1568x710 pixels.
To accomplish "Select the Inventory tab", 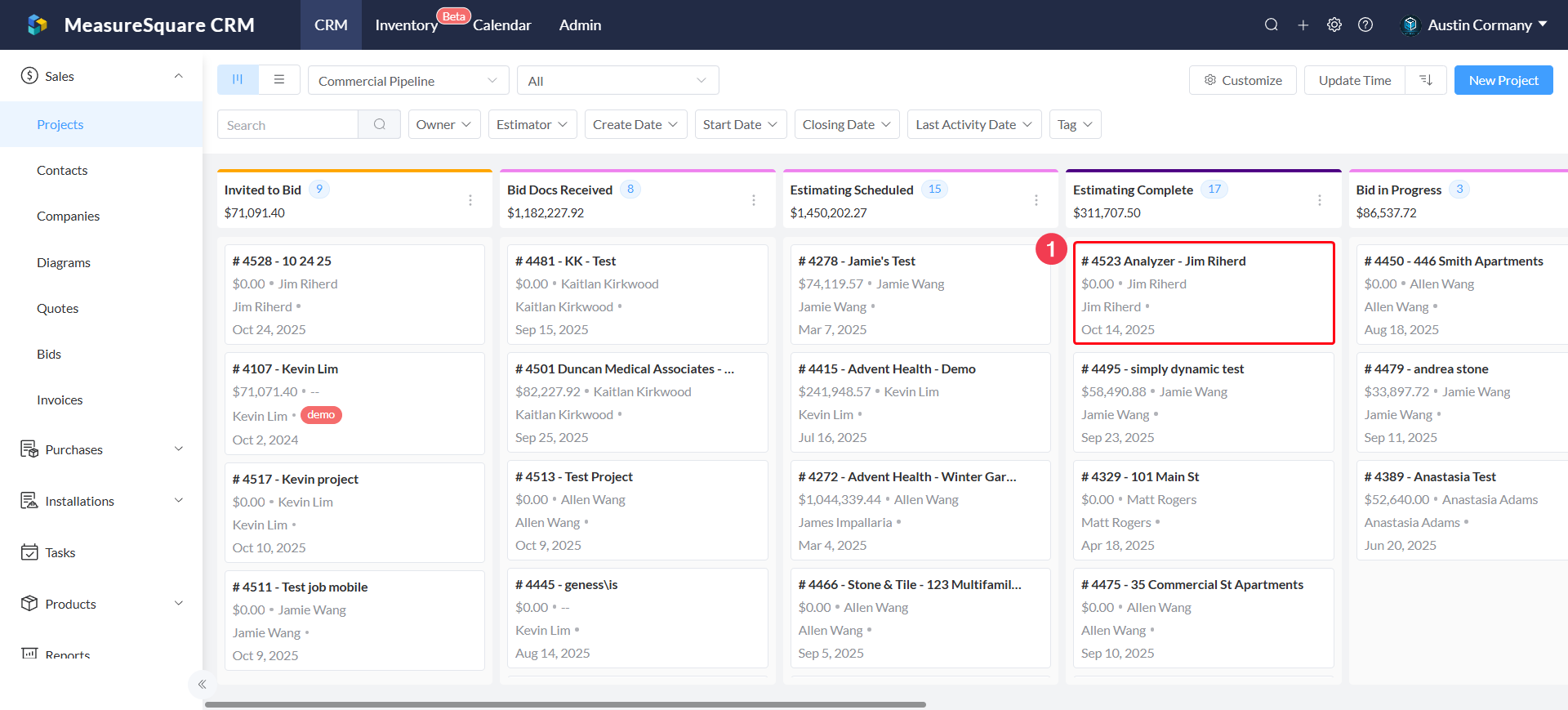I will click(407, 25).
